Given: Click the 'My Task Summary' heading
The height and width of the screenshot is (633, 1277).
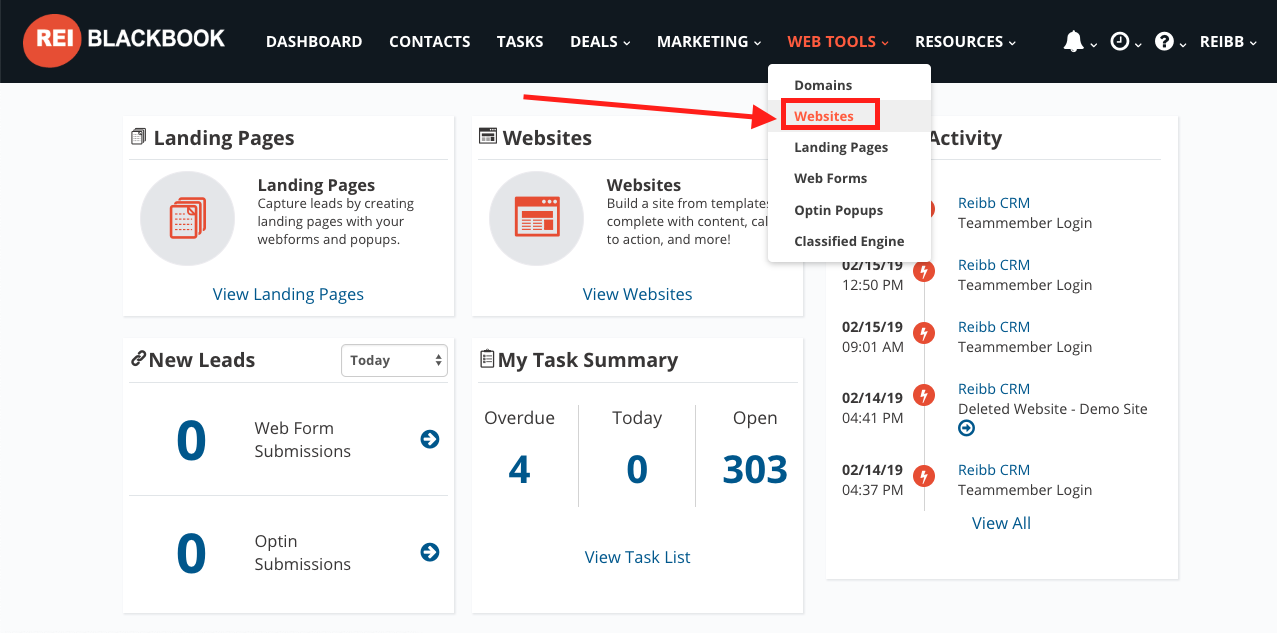Looking at the screenshot, I should [x=588, y=360].
